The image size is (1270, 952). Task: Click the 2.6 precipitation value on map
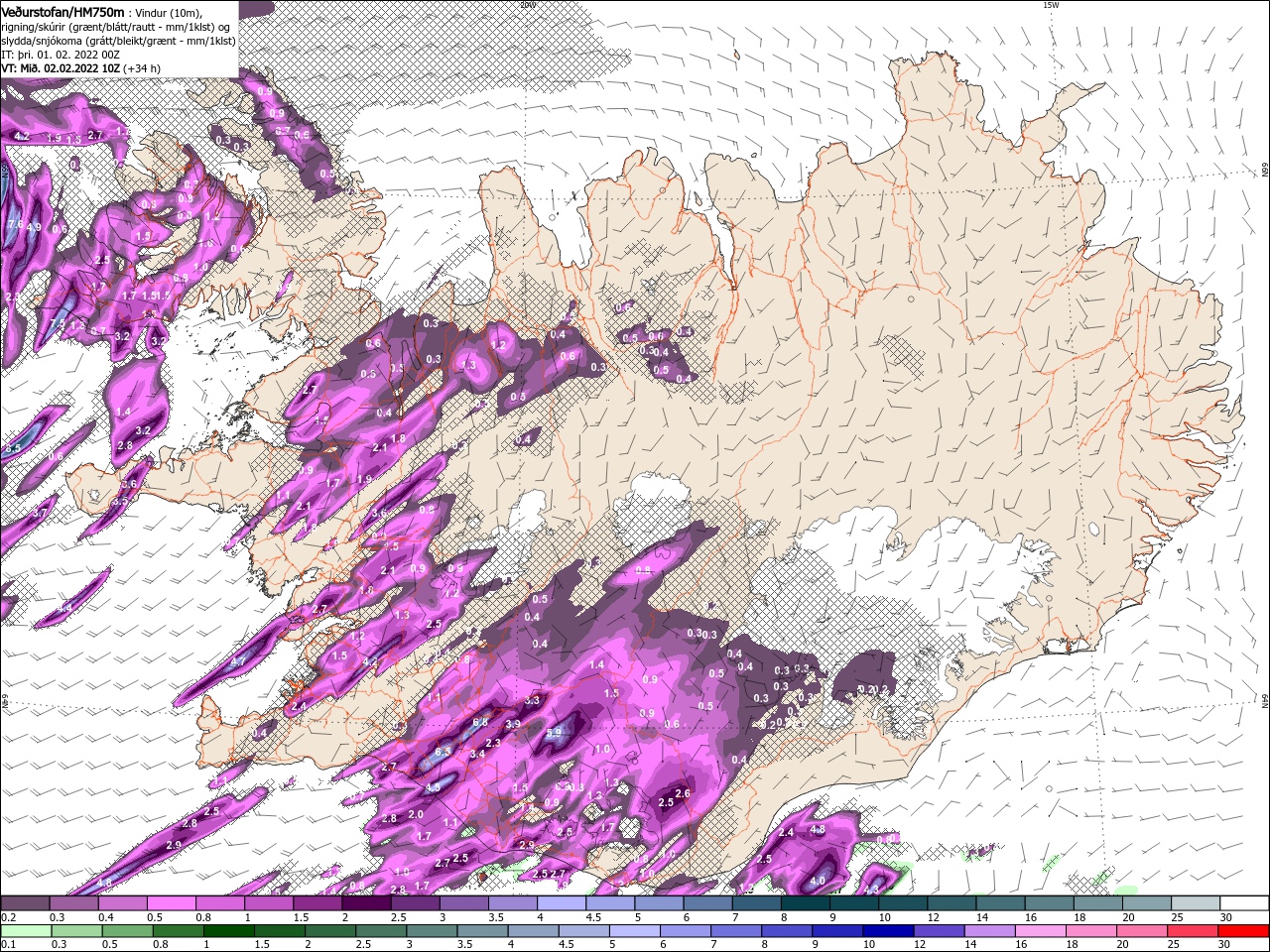682,794
